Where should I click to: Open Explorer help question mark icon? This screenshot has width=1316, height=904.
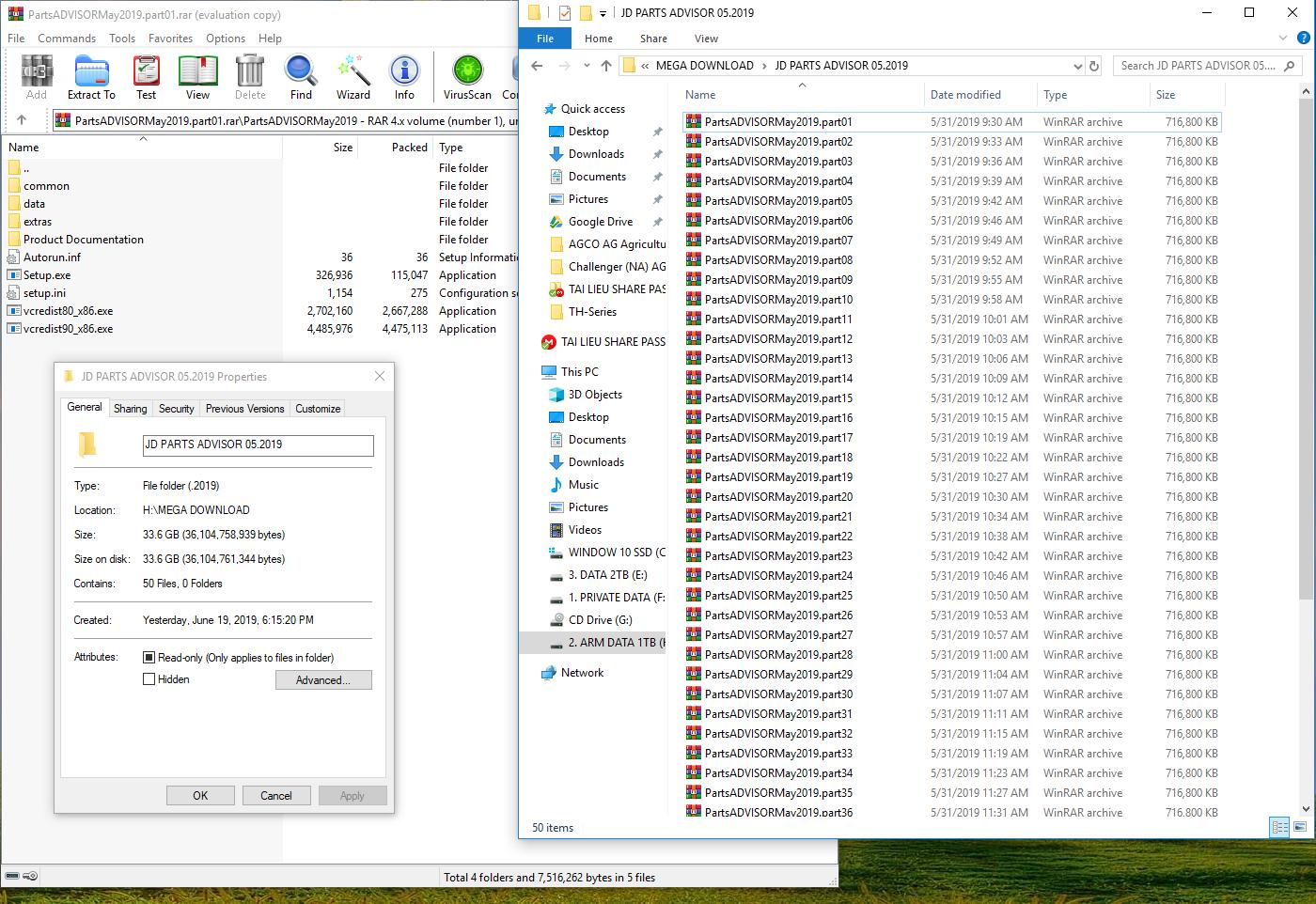tap(1304, 39)
